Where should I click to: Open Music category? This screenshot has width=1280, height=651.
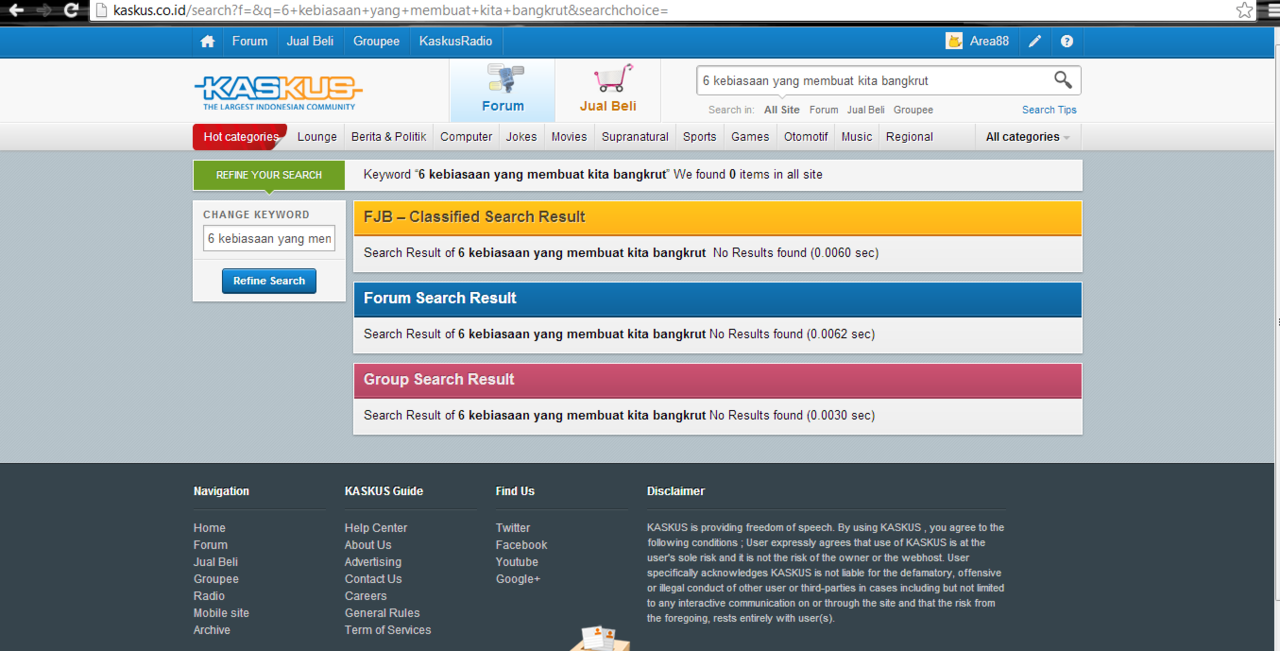(x=857, y=137)
